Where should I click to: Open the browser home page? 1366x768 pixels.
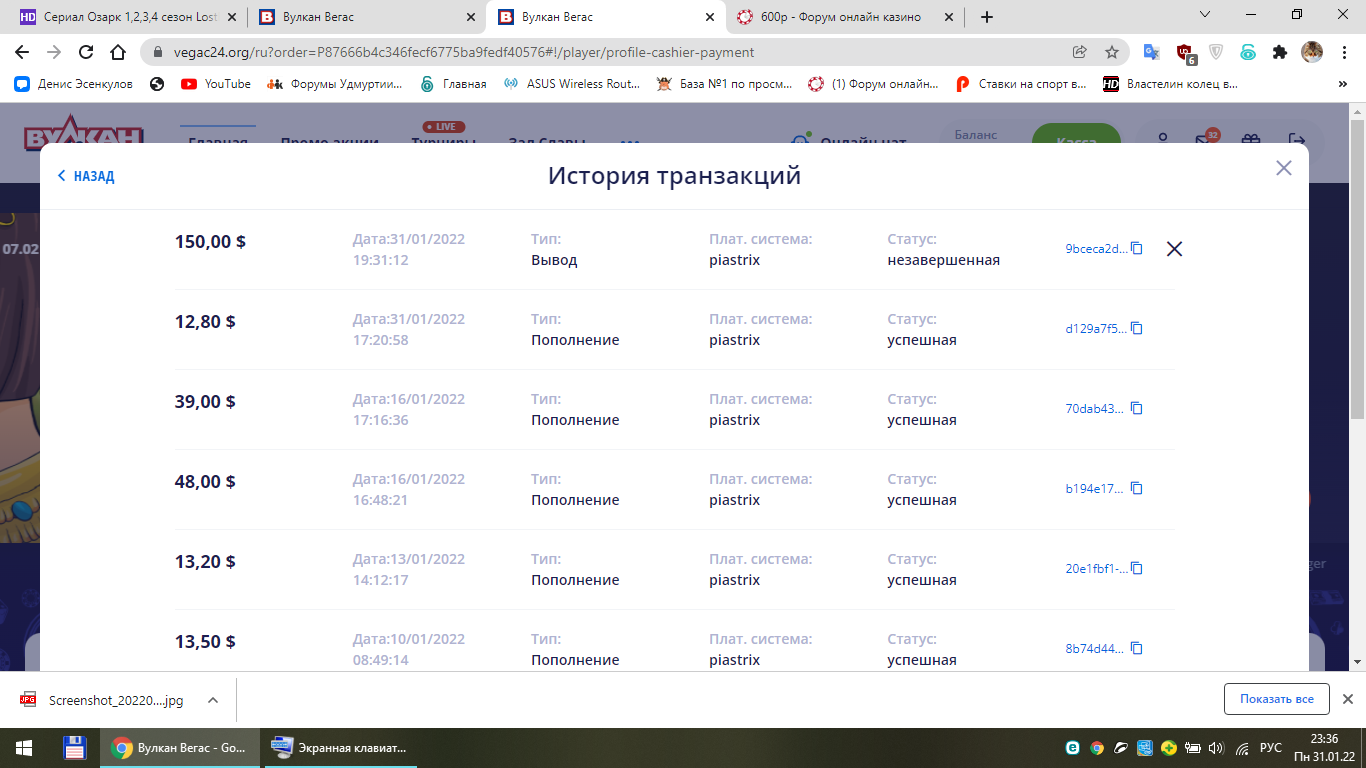[118, 52]
